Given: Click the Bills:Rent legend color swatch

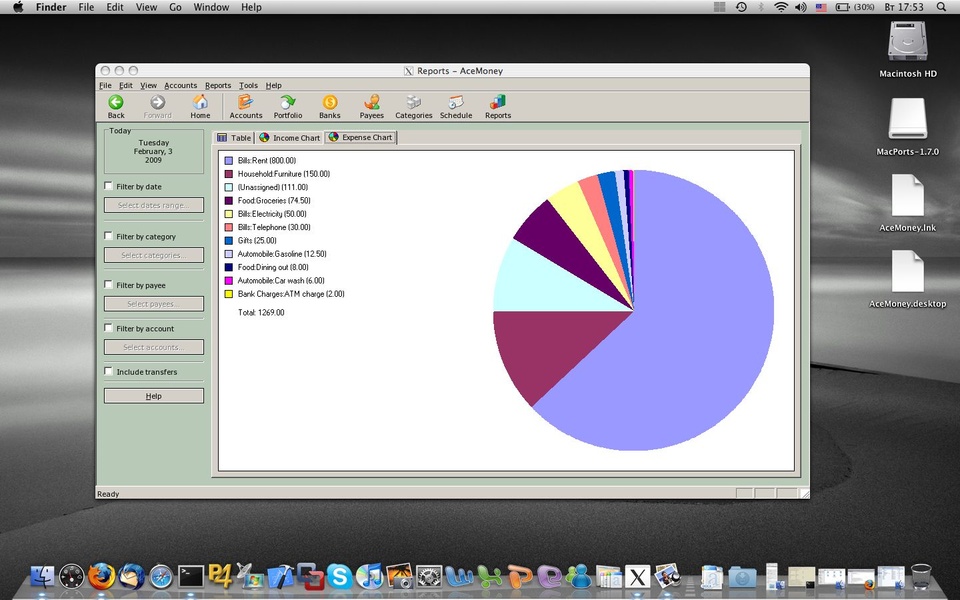Looking at the screenshot, I should coord(229,160).
